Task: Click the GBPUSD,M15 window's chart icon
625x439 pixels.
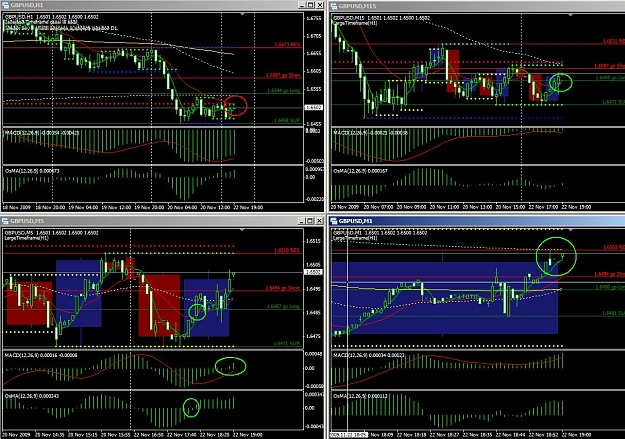Action: click(334, 6)
